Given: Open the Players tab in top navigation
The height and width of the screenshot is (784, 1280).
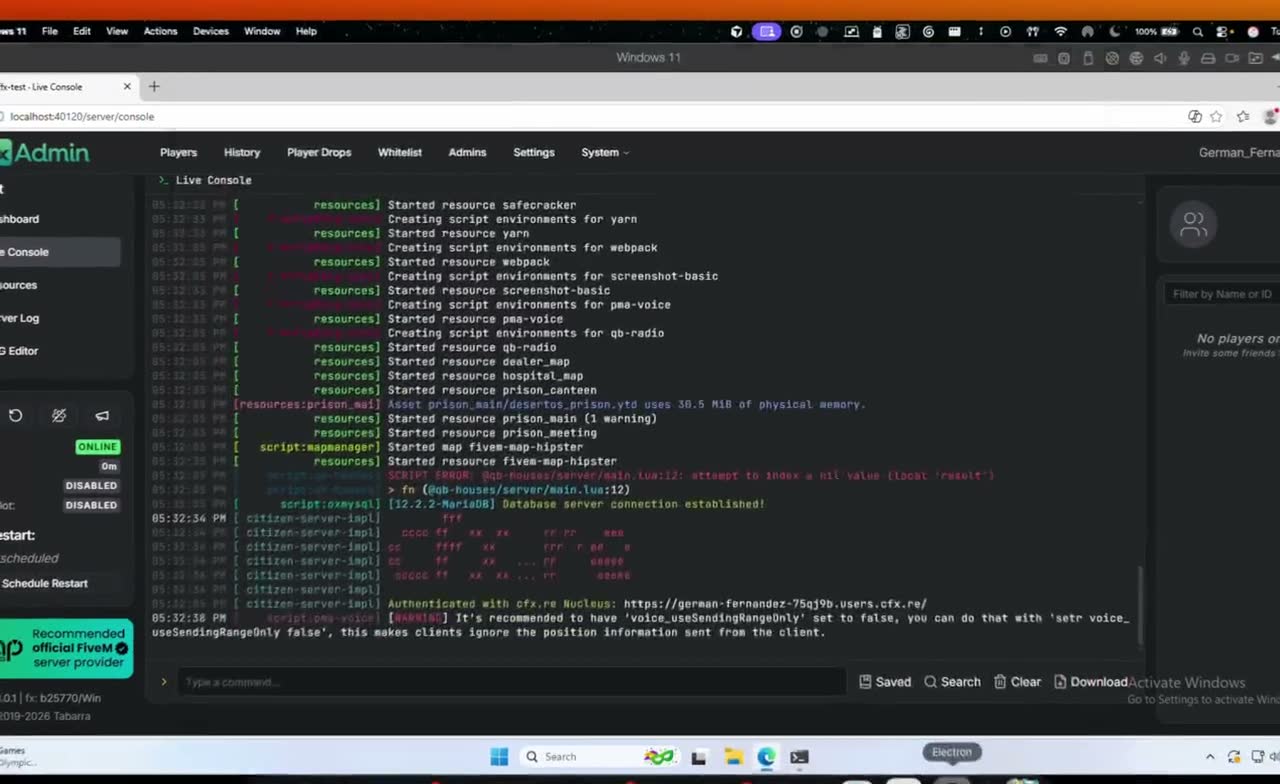Looking at the screenshot, I should click(x=178, y=153).
